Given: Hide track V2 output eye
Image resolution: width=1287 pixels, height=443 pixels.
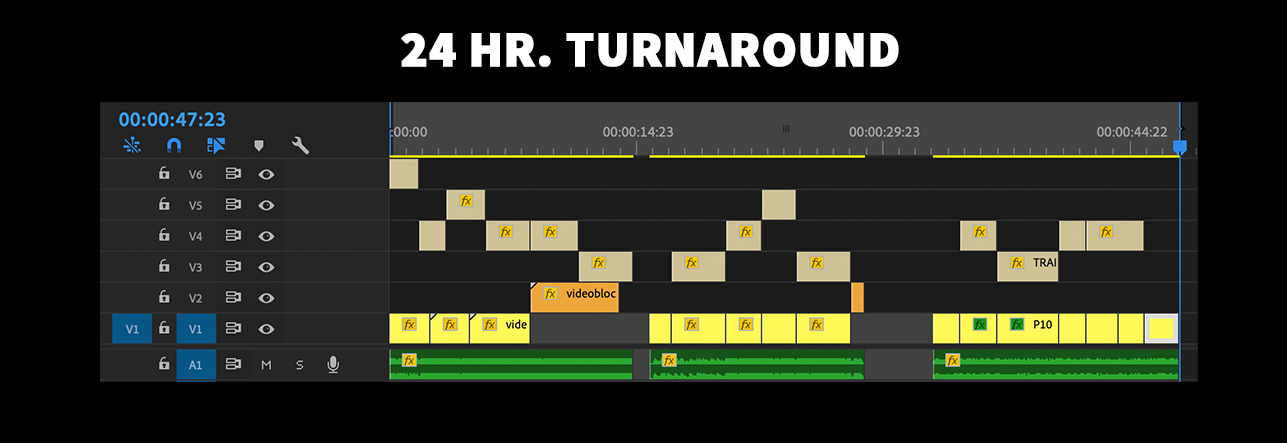Looking at the screenshot, I should pyautogui.click(x=266, y=297).
